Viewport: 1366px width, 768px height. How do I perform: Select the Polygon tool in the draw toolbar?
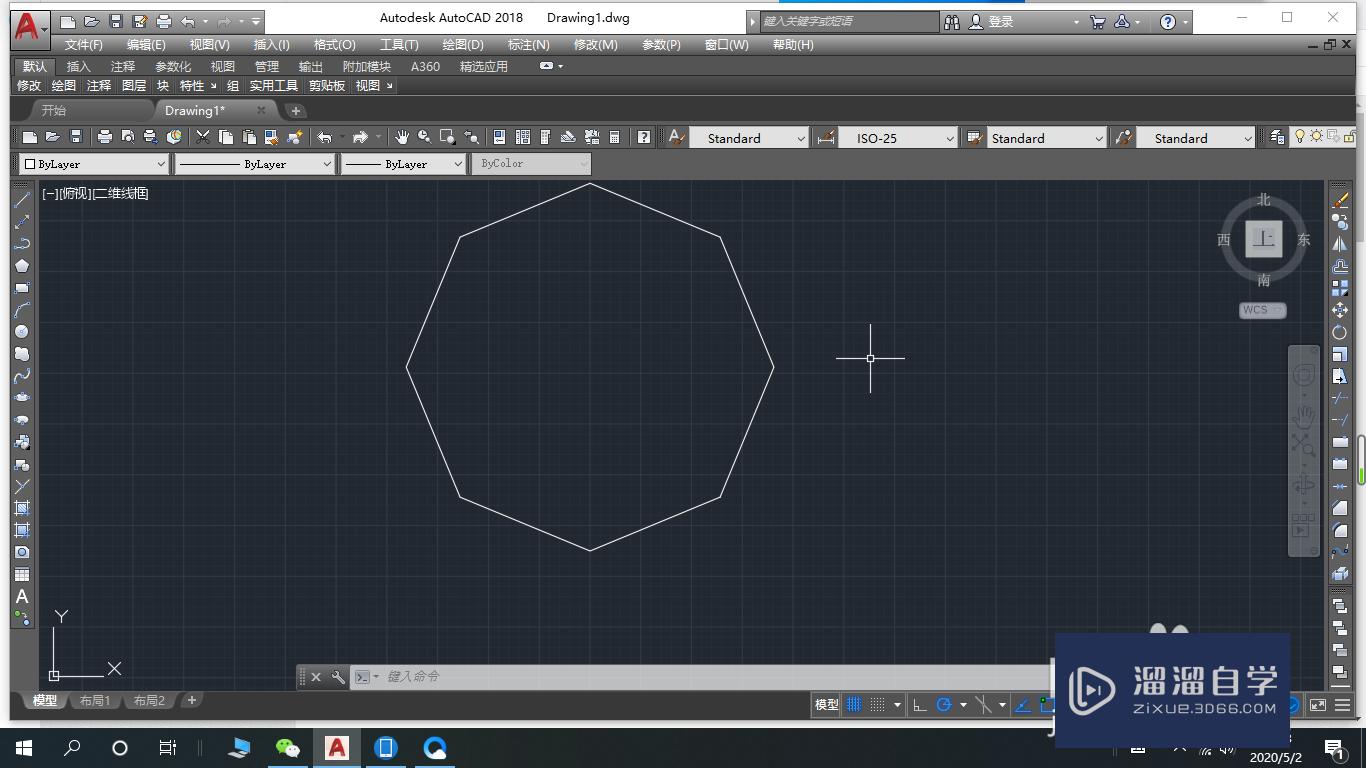[x=22, y=266]
